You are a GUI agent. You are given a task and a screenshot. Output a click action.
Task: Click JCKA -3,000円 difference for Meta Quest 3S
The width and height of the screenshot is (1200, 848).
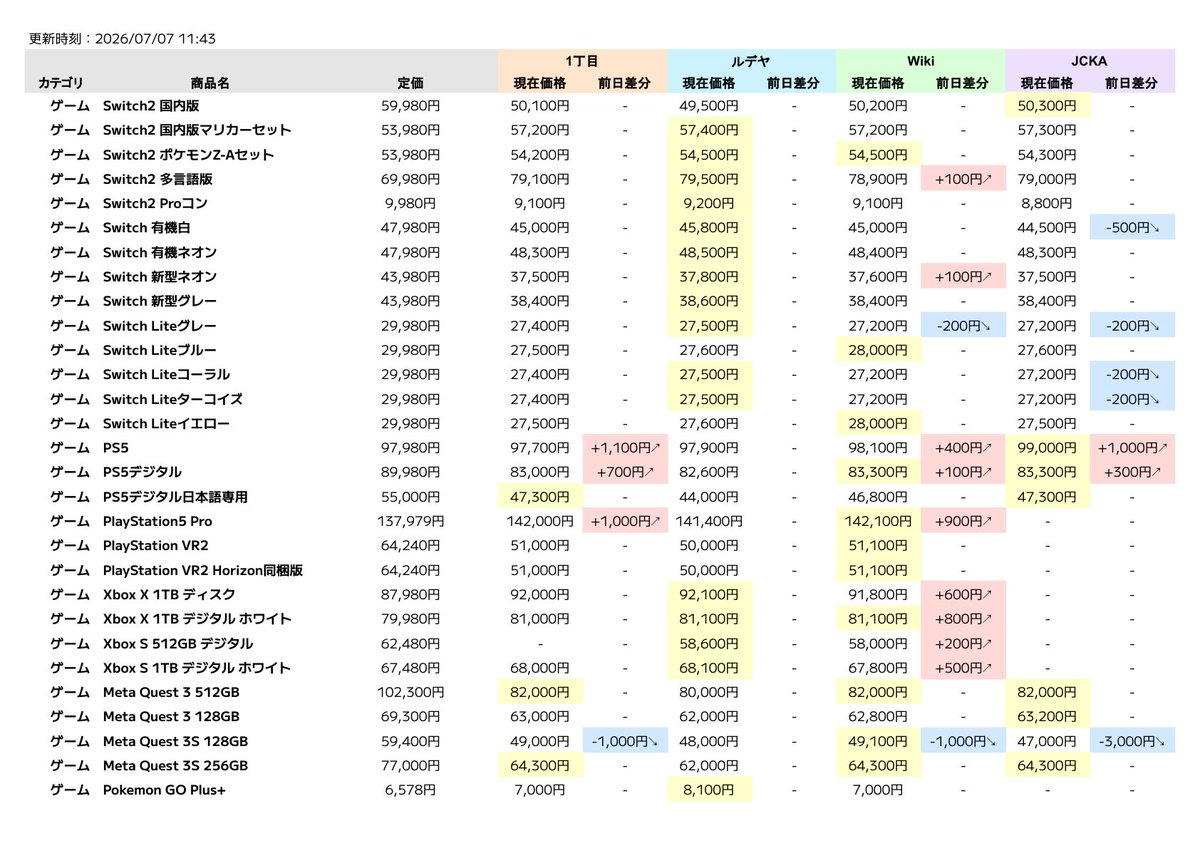point(1132,742)
